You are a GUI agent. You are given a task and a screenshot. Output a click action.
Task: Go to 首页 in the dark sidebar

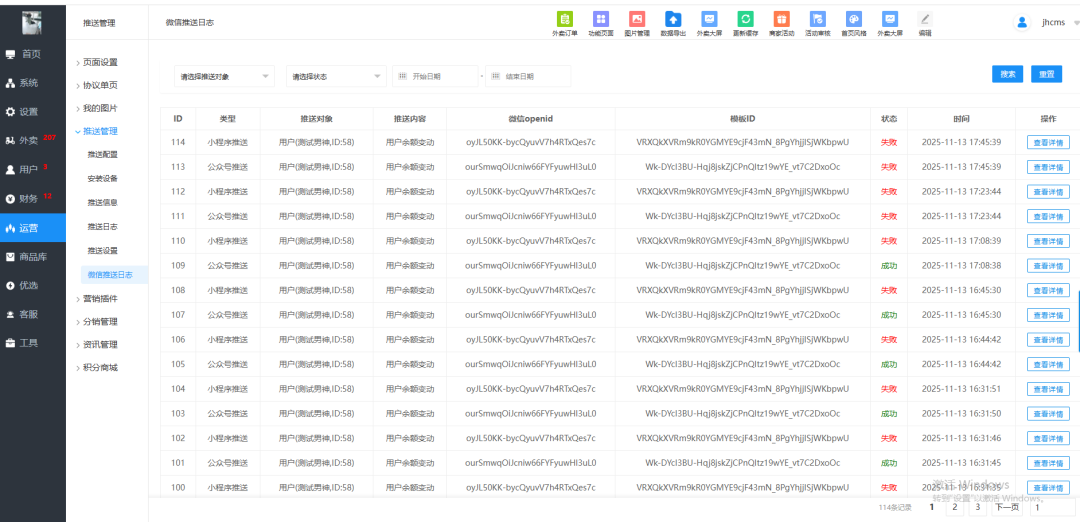click(32, 54)
